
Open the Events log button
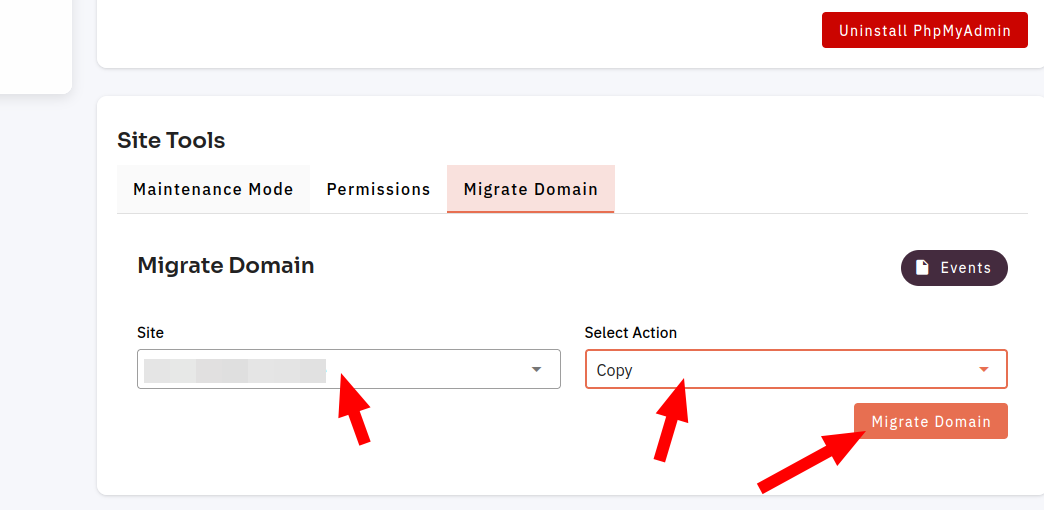tap(954, 268)
